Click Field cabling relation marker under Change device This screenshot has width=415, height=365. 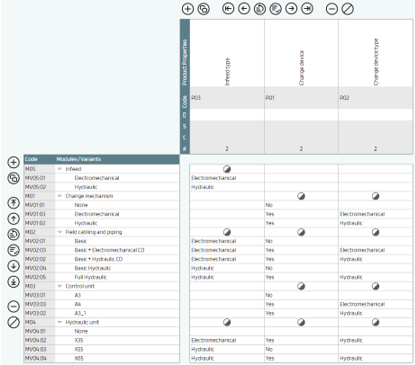(x=301, y=232)
